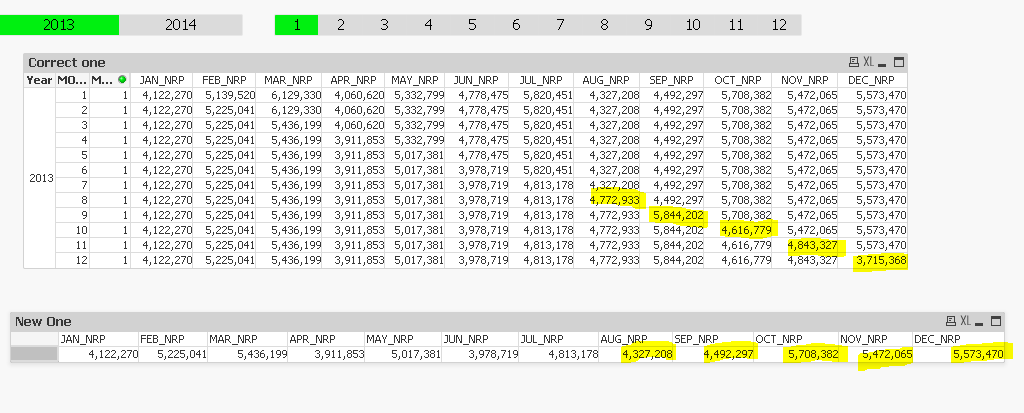Select month 2 in the month selector bar
This screenshot has width=1024, height=413.
(341, 25)
